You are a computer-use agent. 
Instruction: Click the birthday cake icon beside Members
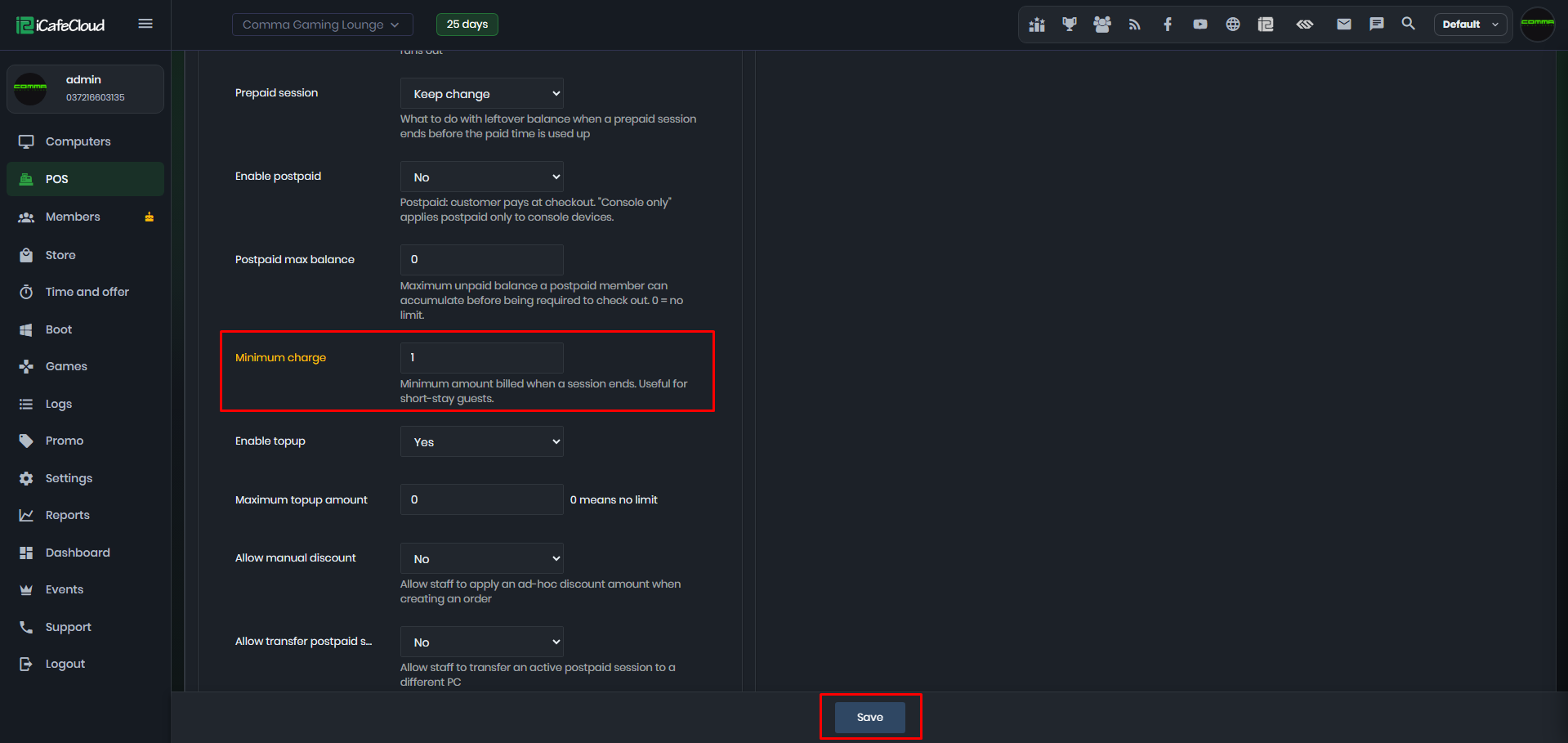150,217
